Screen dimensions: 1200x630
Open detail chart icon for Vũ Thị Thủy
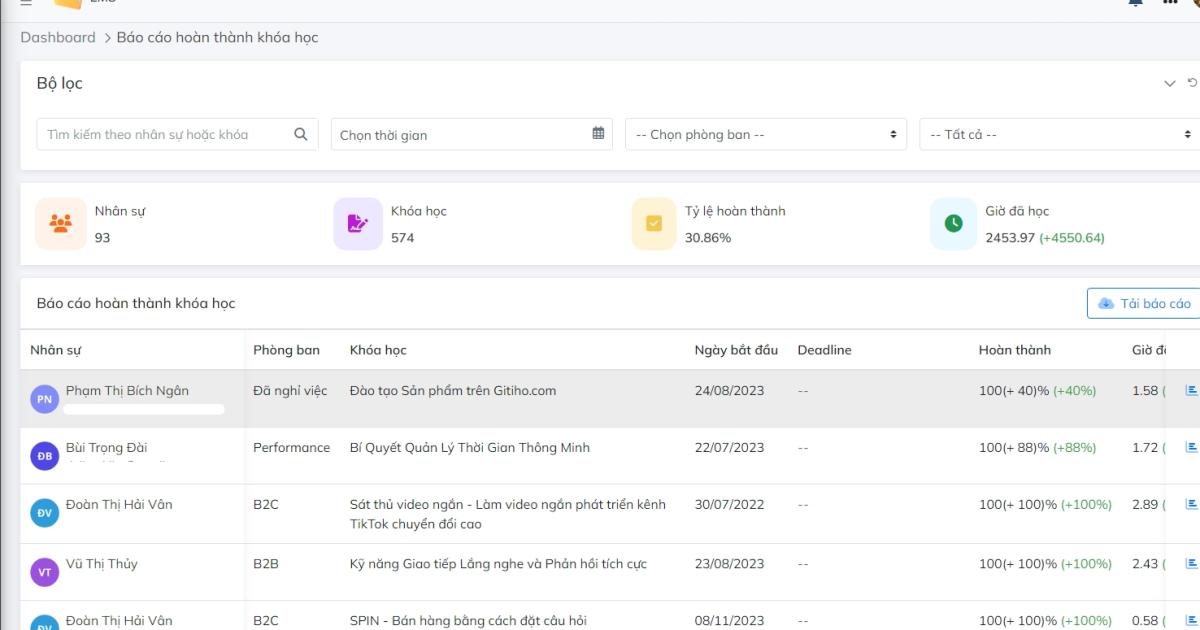(x=1190, y=563)
